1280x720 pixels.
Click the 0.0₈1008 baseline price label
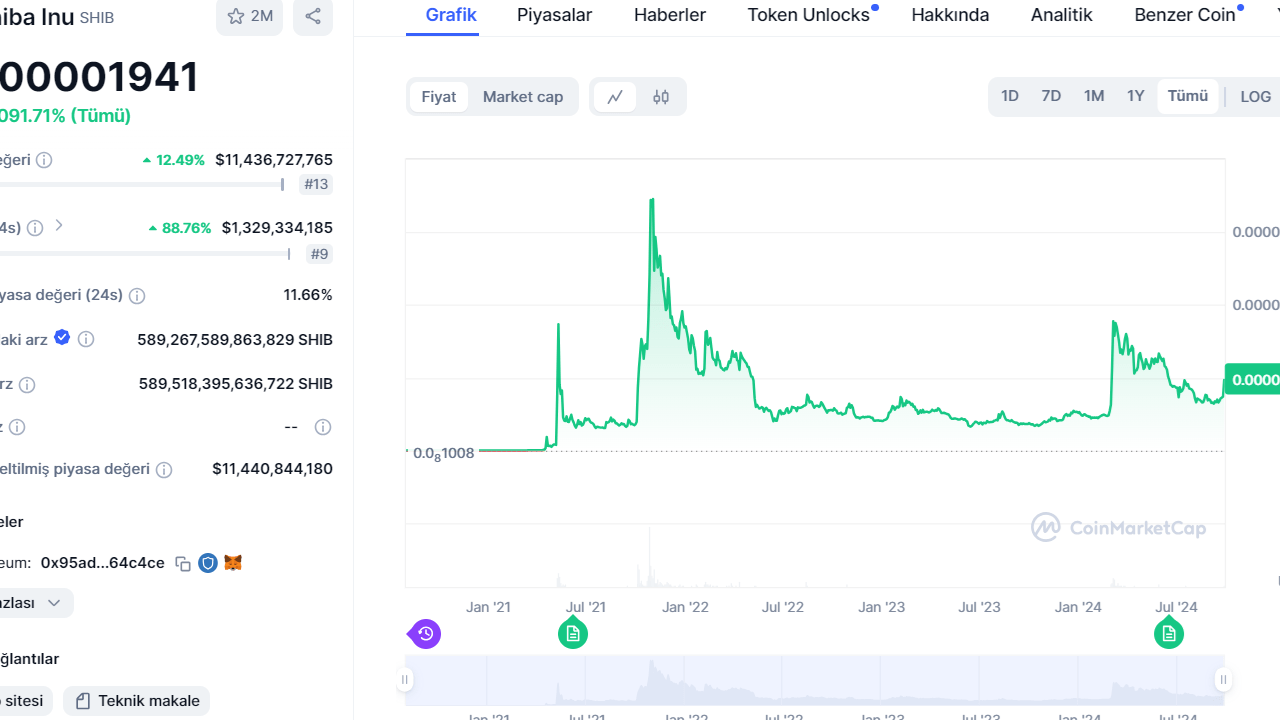pyautogui.click(x=444, y=453)
